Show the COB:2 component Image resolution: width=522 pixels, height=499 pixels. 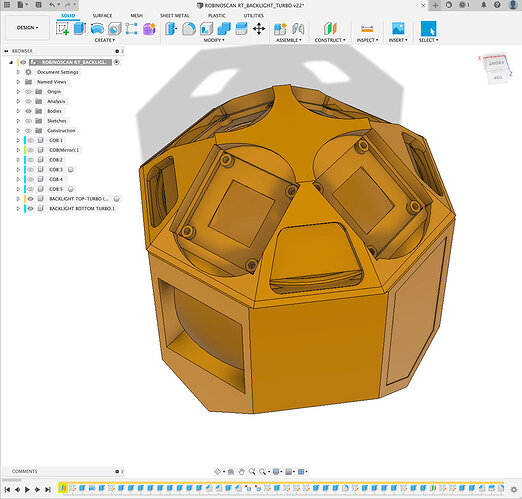pos(30,160)
